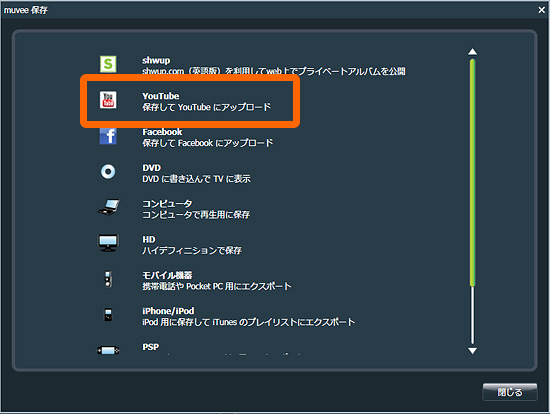Click the HD monitor icon

(x=108, y=243)
